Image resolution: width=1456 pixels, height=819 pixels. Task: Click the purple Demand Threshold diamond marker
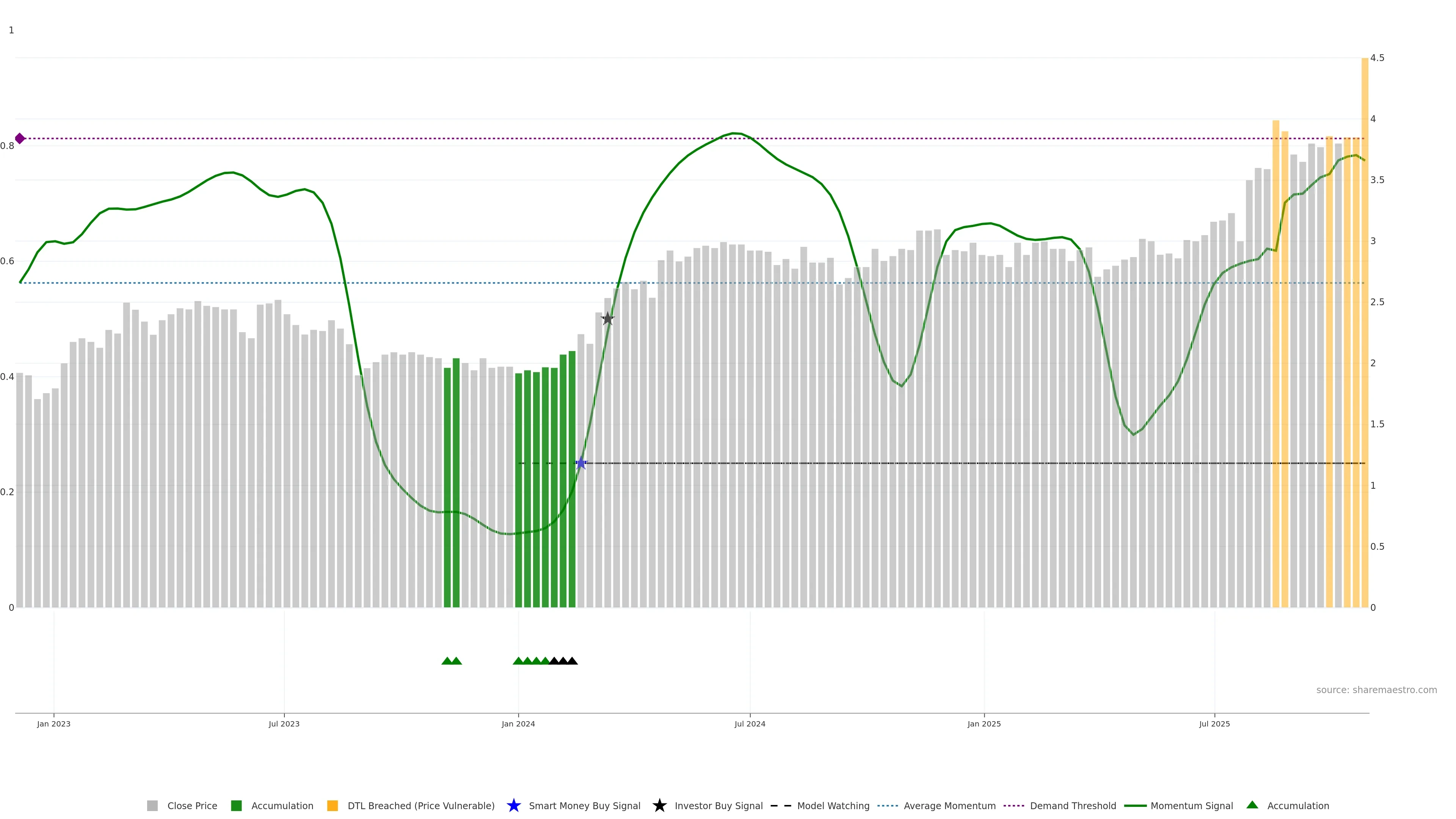coord(20,138)
